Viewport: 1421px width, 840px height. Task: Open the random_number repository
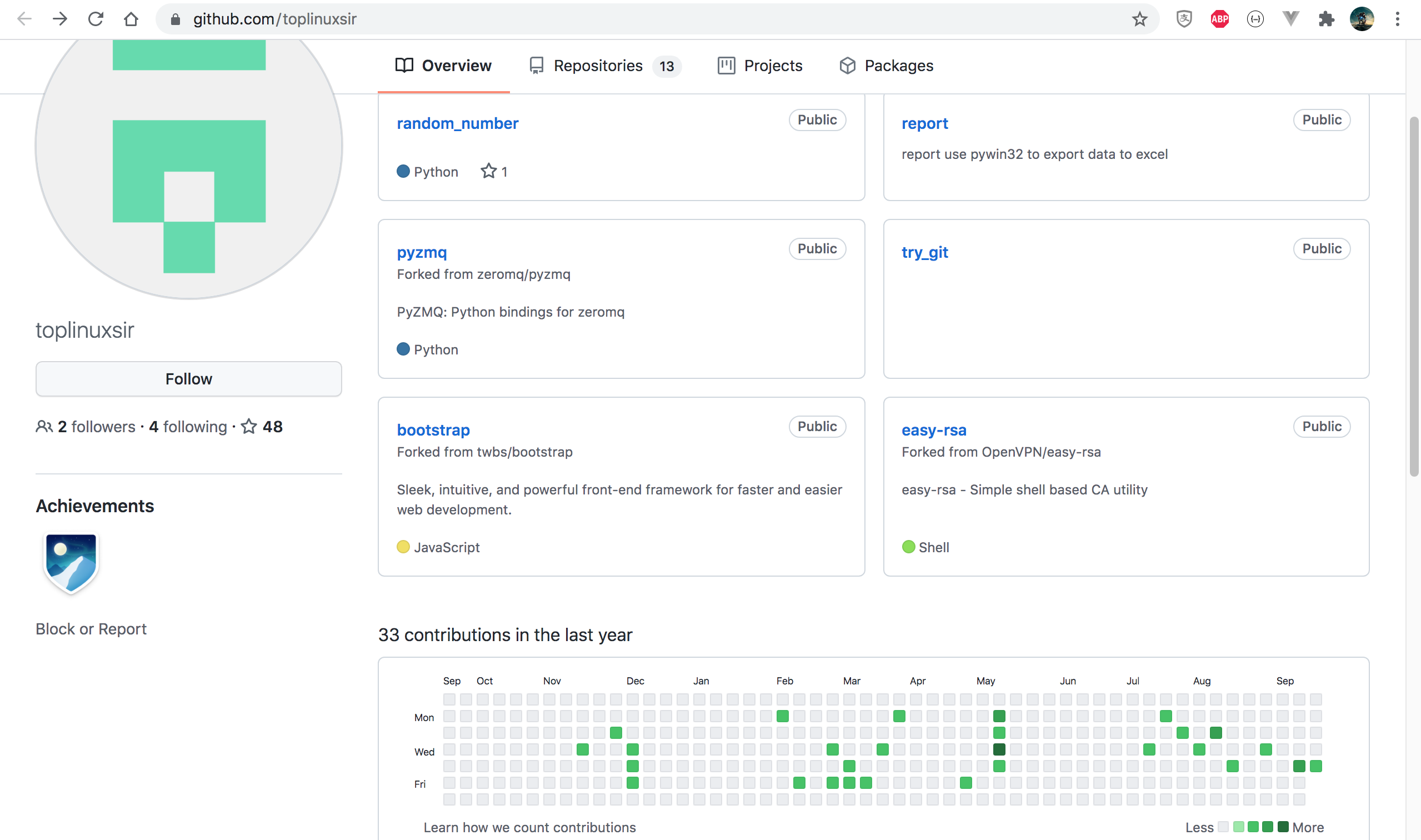click(457, 123)
